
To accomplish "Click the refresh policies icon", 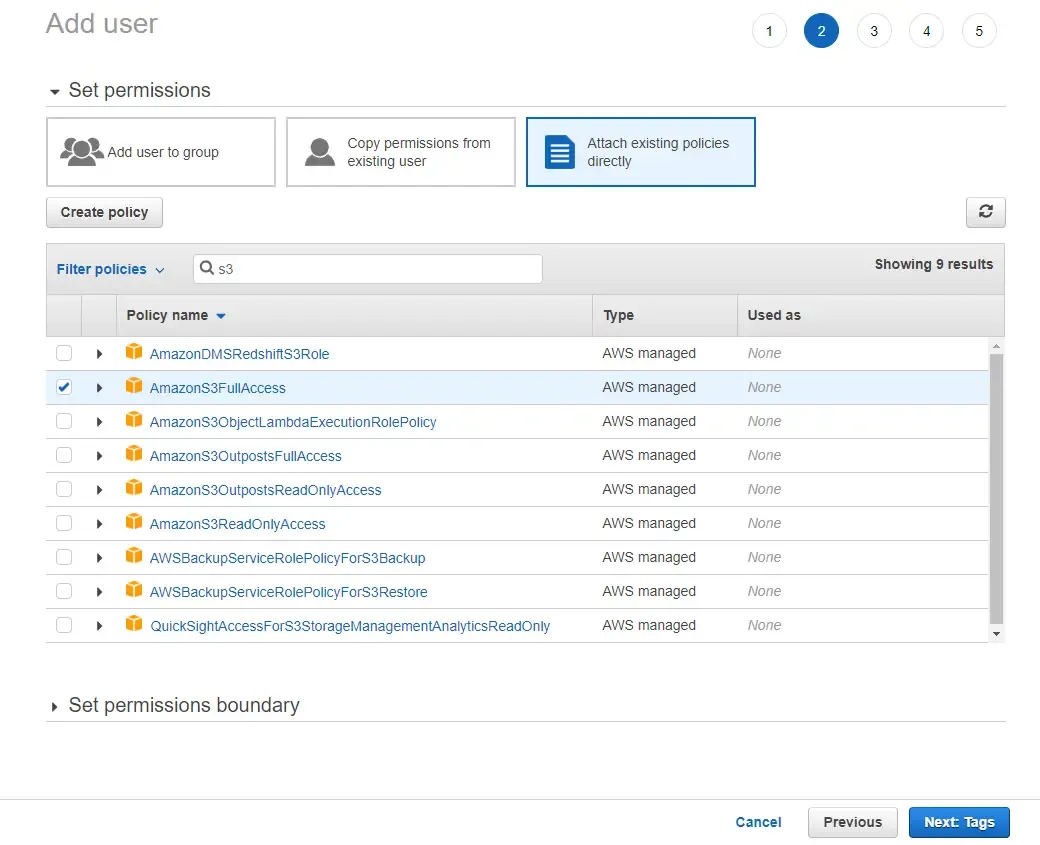I will point(986,212).
